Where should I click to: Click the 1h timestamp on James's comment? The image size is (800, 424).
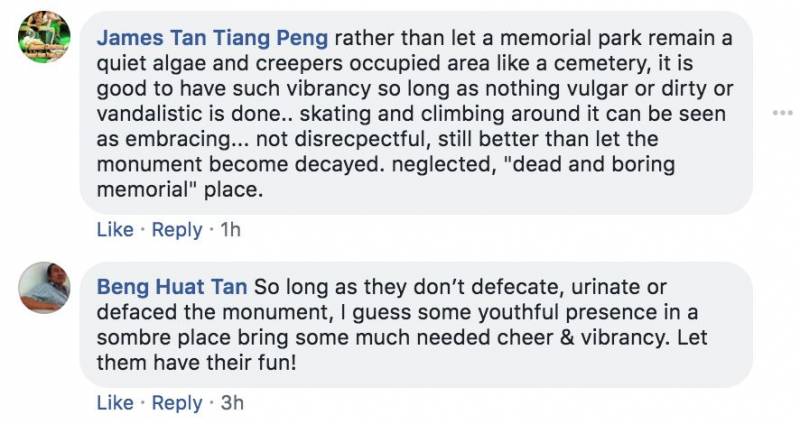(230, 230)
